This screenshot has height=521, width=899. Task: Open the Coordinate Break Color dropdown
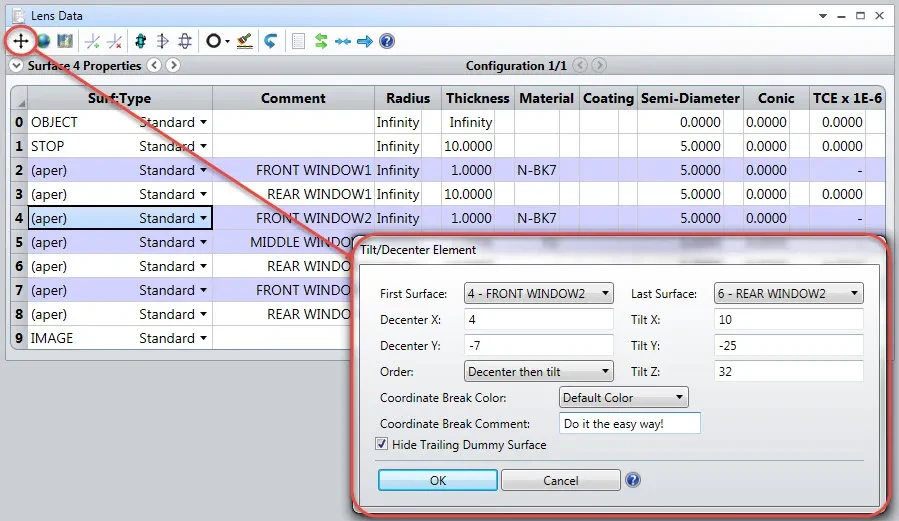pyautogui.click(x=623, y=397)
